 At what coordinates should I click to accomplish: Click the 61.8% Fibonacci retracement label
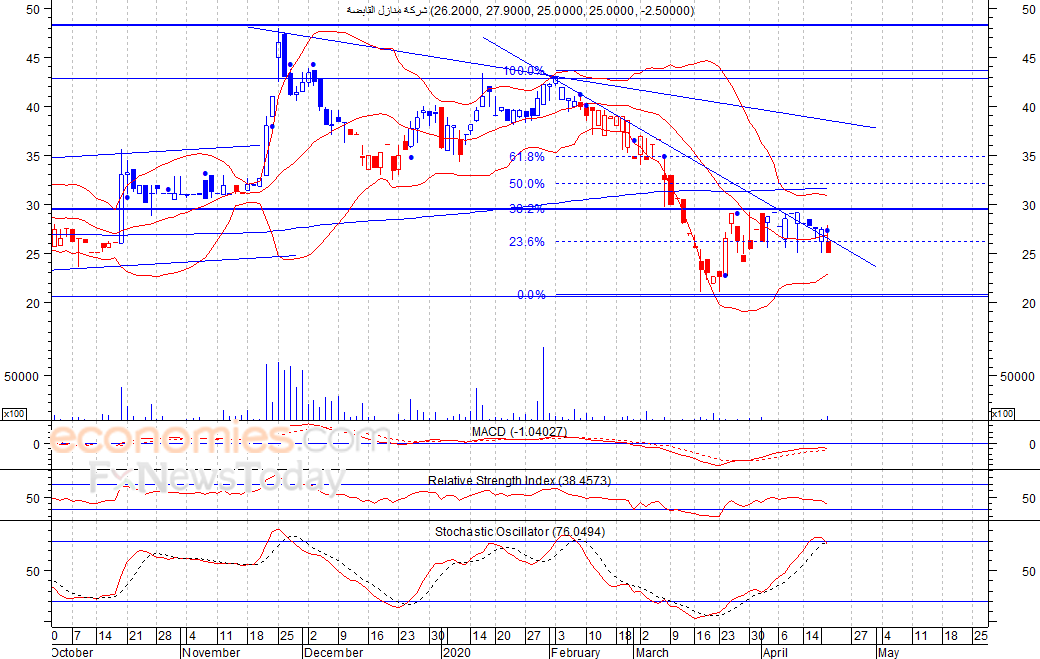coord(526,157)
